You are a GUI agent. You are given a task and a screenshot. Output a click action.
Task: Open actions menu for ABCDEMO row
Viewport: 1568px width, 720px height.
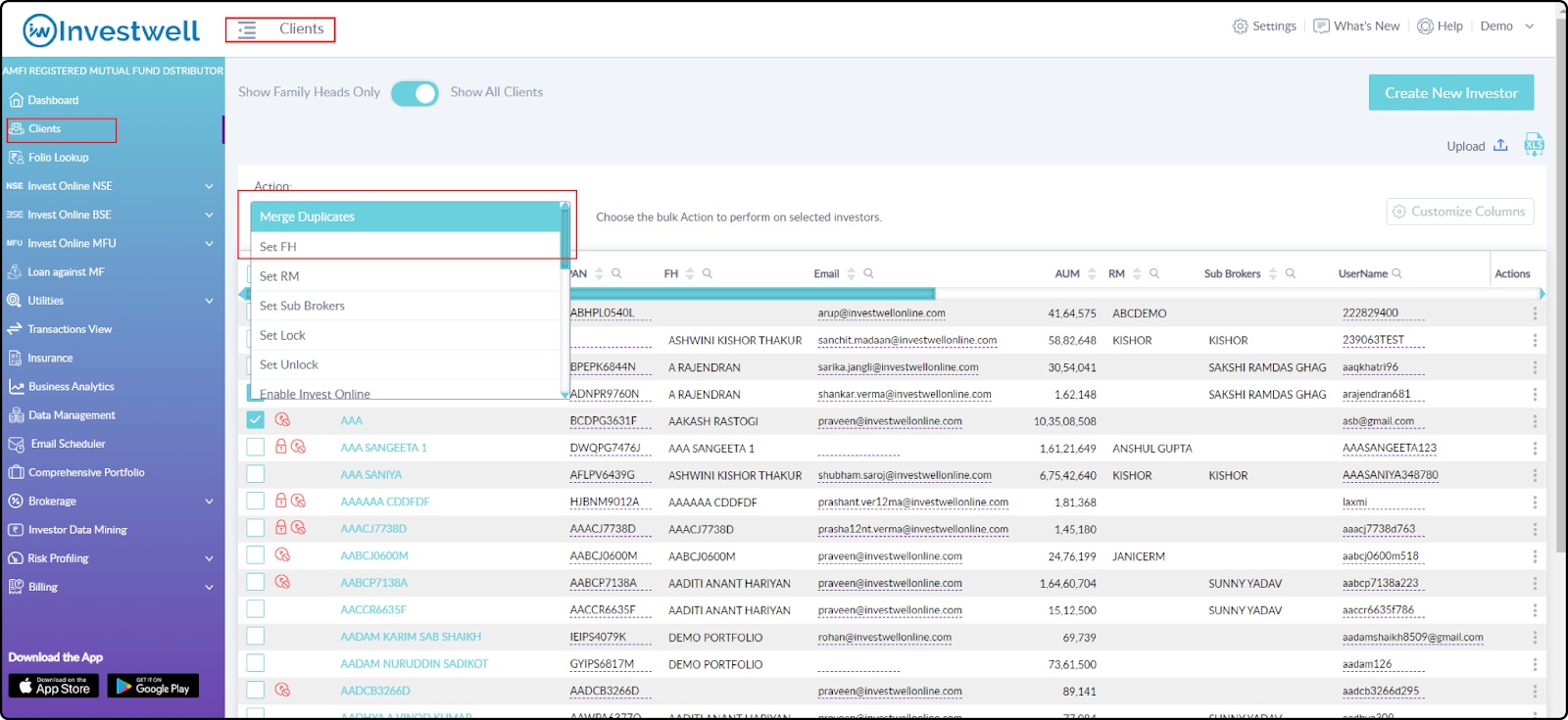click(x=1535, y=313)
